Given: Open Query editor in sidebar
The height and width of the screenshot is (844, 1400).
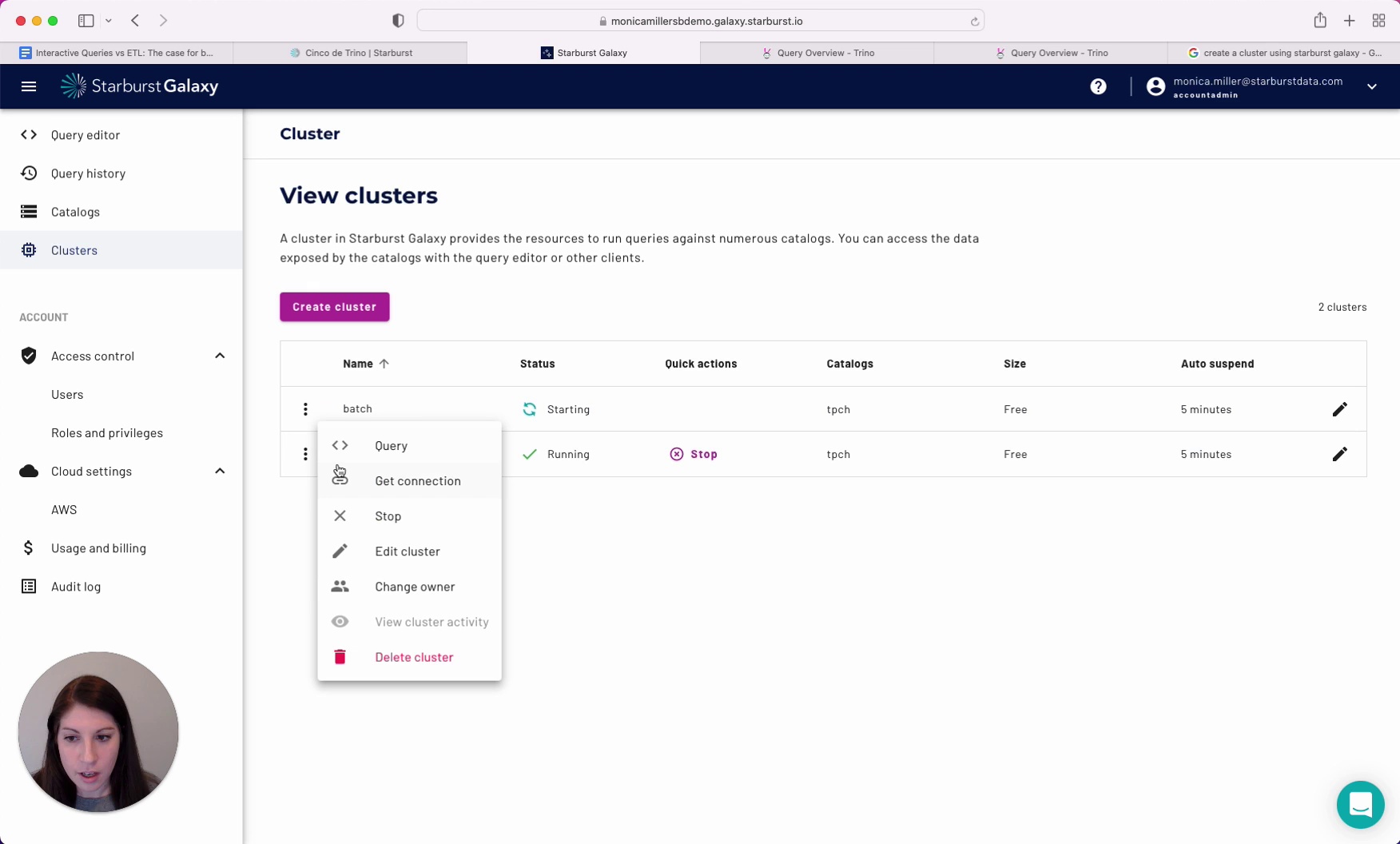Looking at the screenshot, I should tap(121, 135).
